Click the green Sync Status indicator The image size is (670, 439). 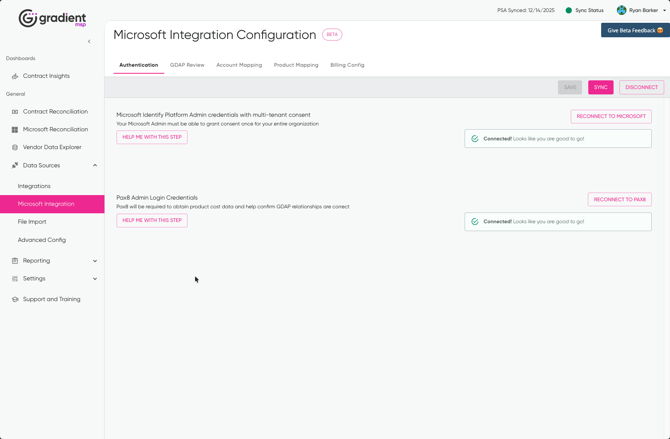tap(569, 10)
